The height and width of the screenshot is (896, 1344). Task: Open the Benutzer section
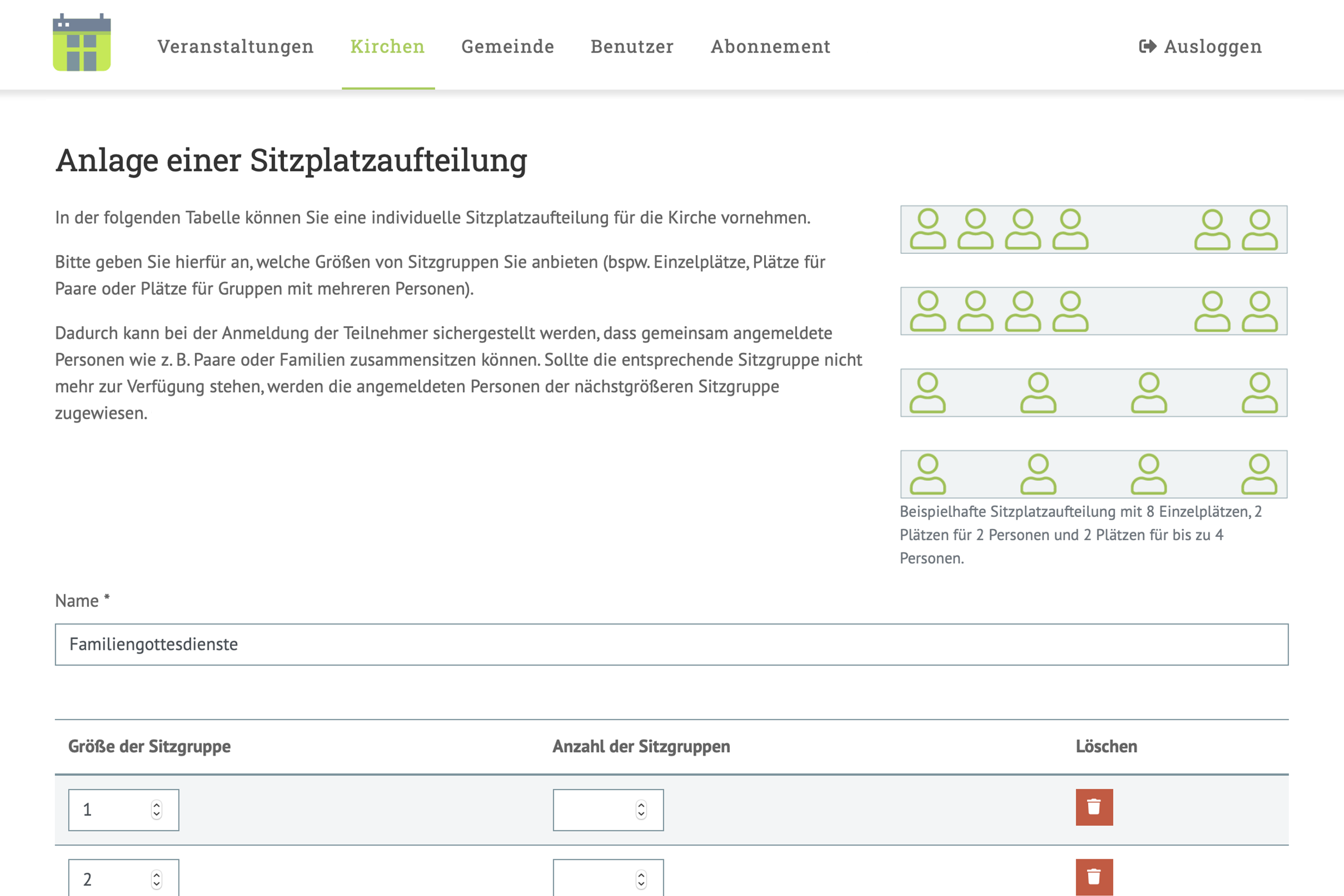[x=632, y=46]
